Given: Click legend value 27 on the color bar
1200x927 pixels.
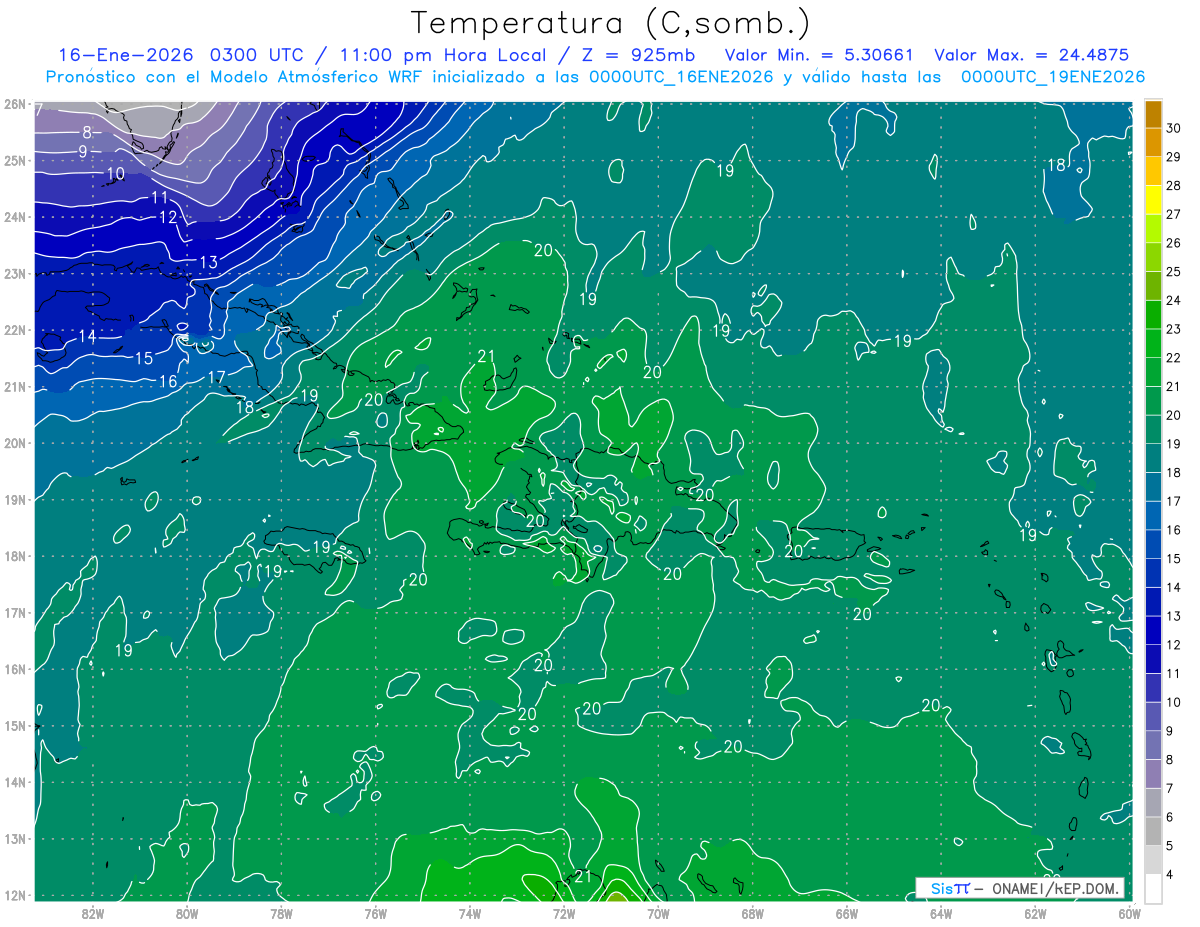Looking at the screenshot, I should point(1174,214).
